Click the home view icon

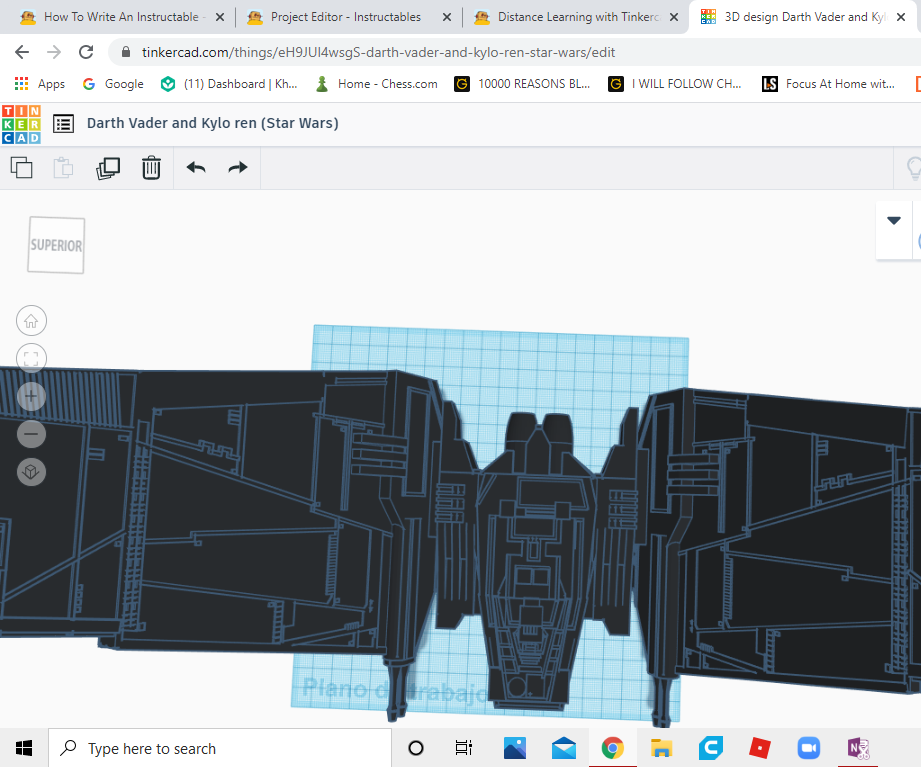31,320
